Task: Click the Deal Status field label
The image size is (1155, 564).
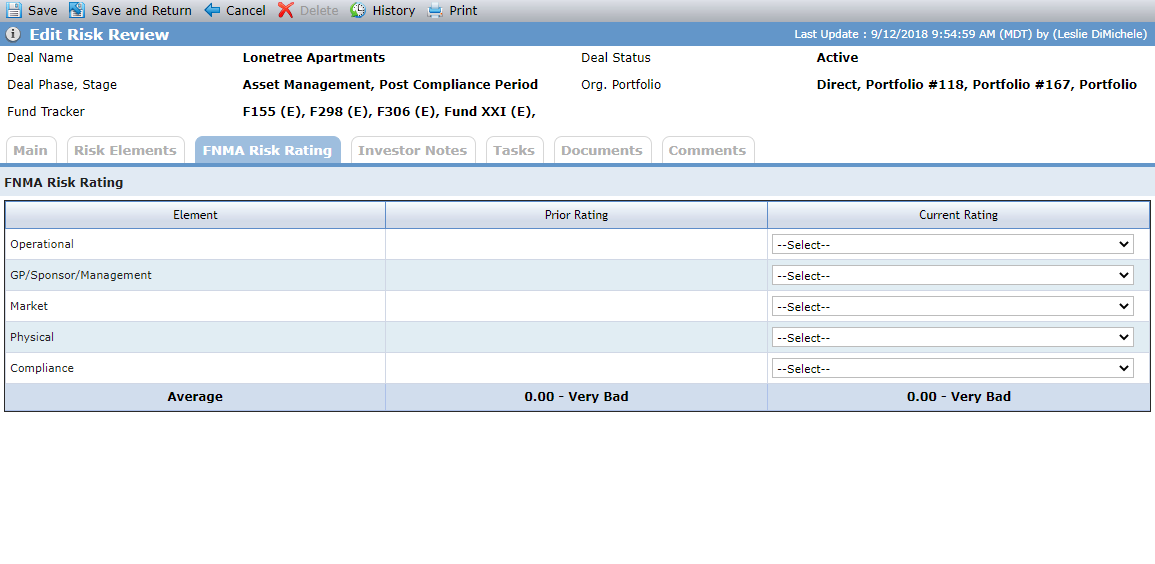Action: (616, 57)
